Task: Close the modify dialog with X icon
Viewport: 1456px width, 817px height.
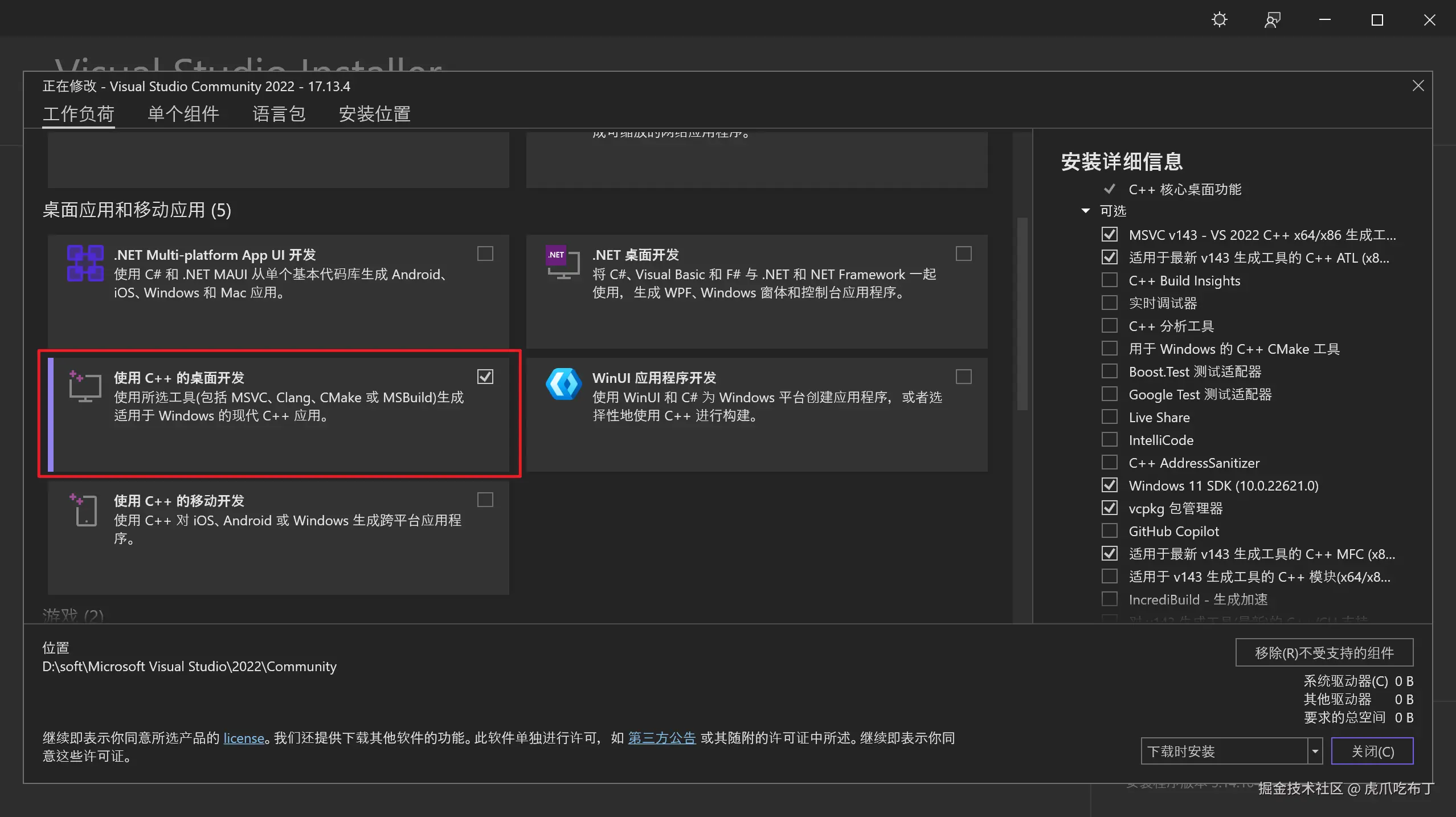Action: point(1418,86)
